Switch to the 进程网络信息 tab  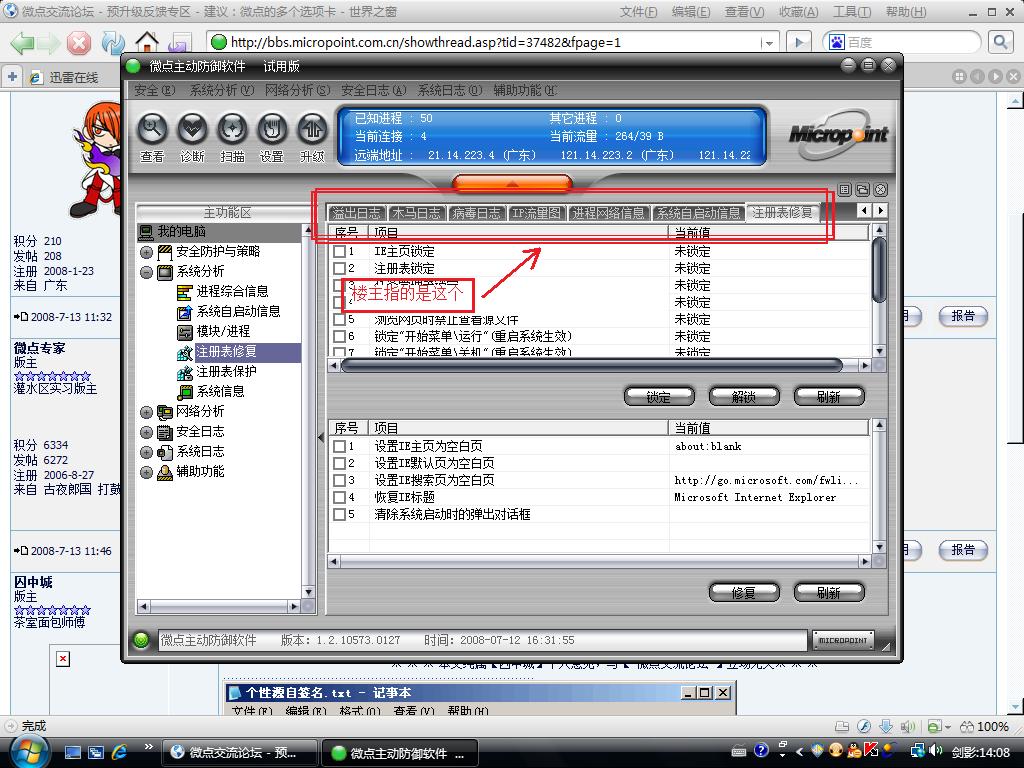coord(608,213)
